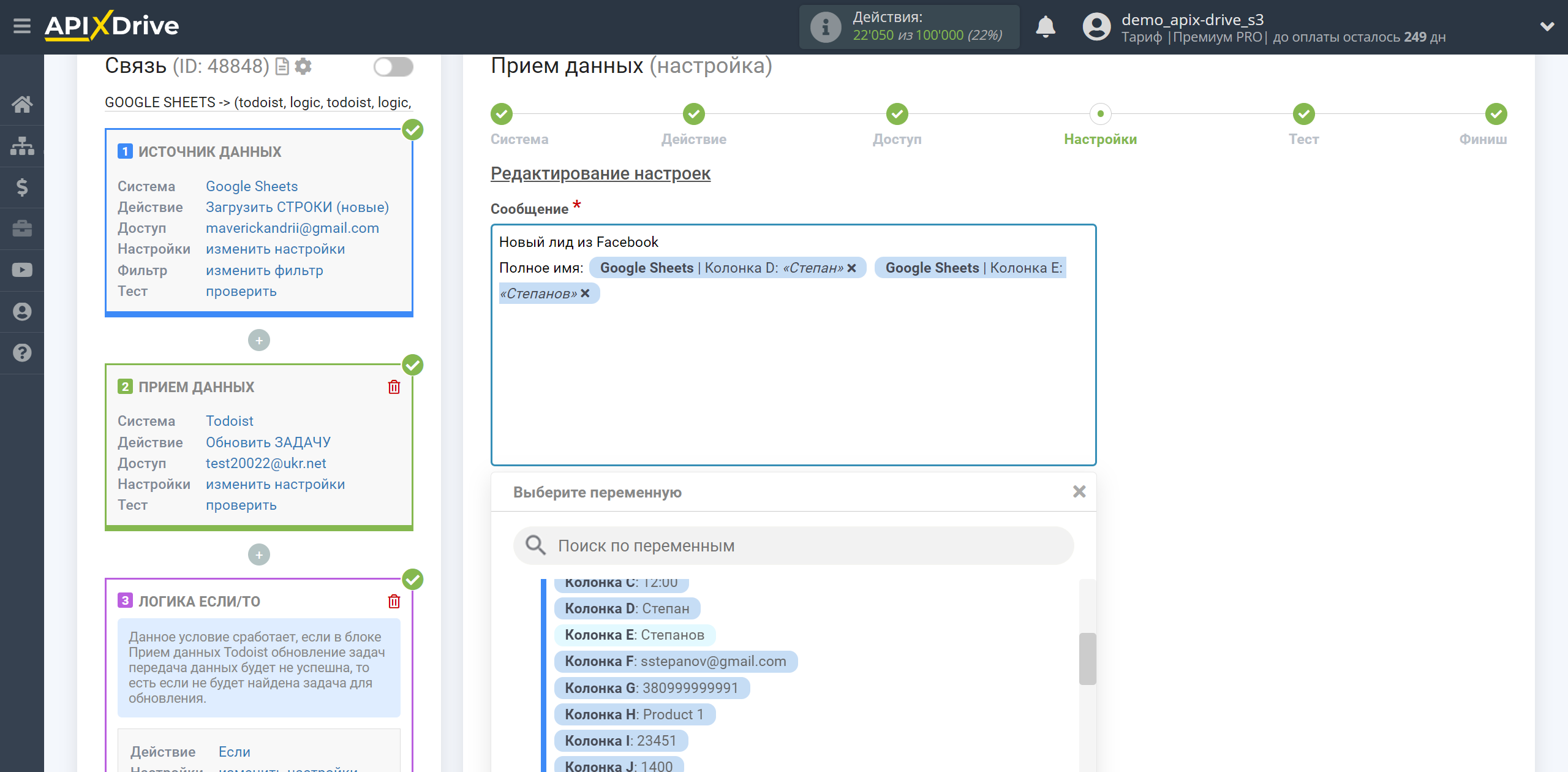Go to the Доступ step
The image size is (1568, 772).
897,114
